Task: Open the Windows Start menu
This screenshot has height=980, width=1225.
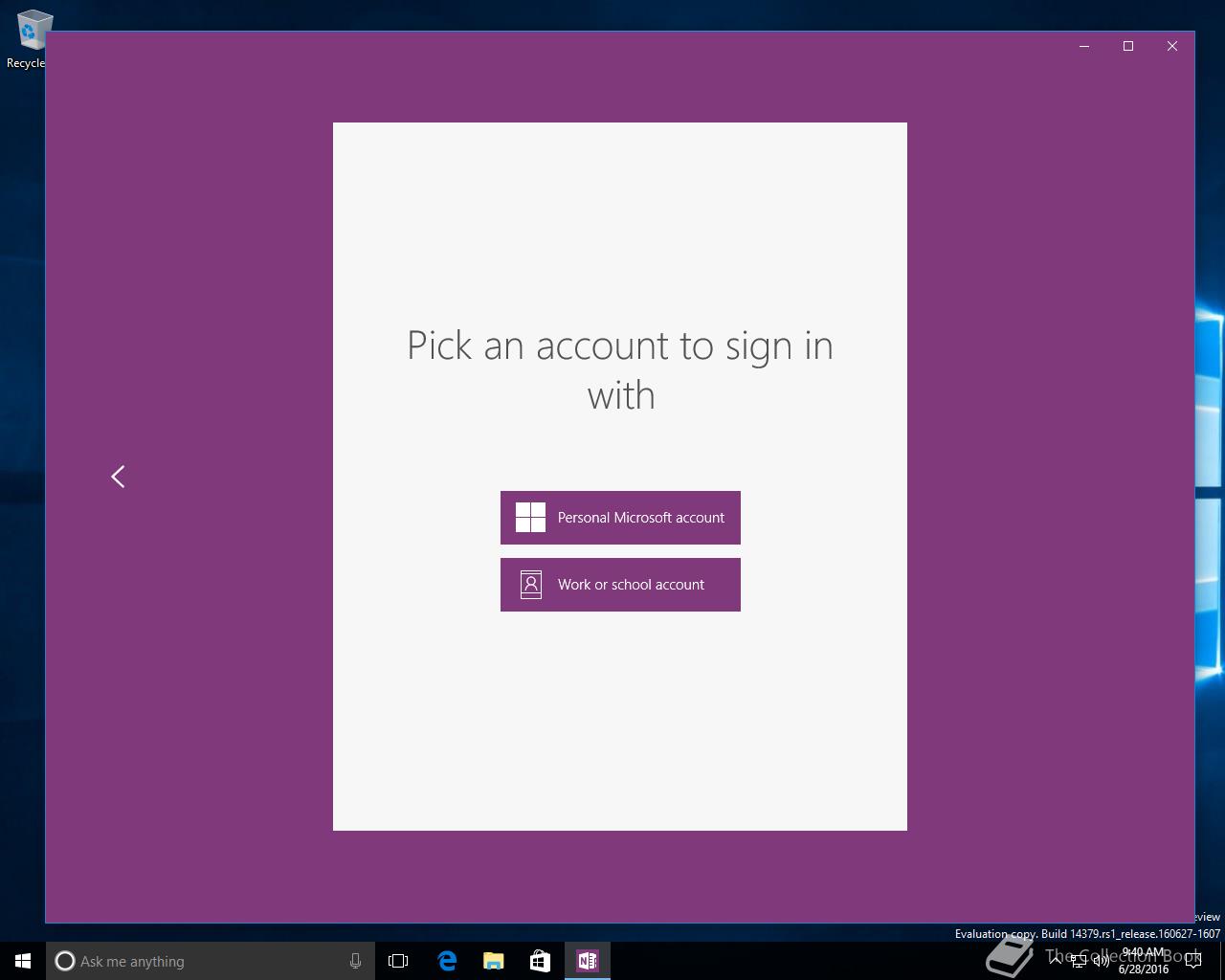Action: (23, 961)
